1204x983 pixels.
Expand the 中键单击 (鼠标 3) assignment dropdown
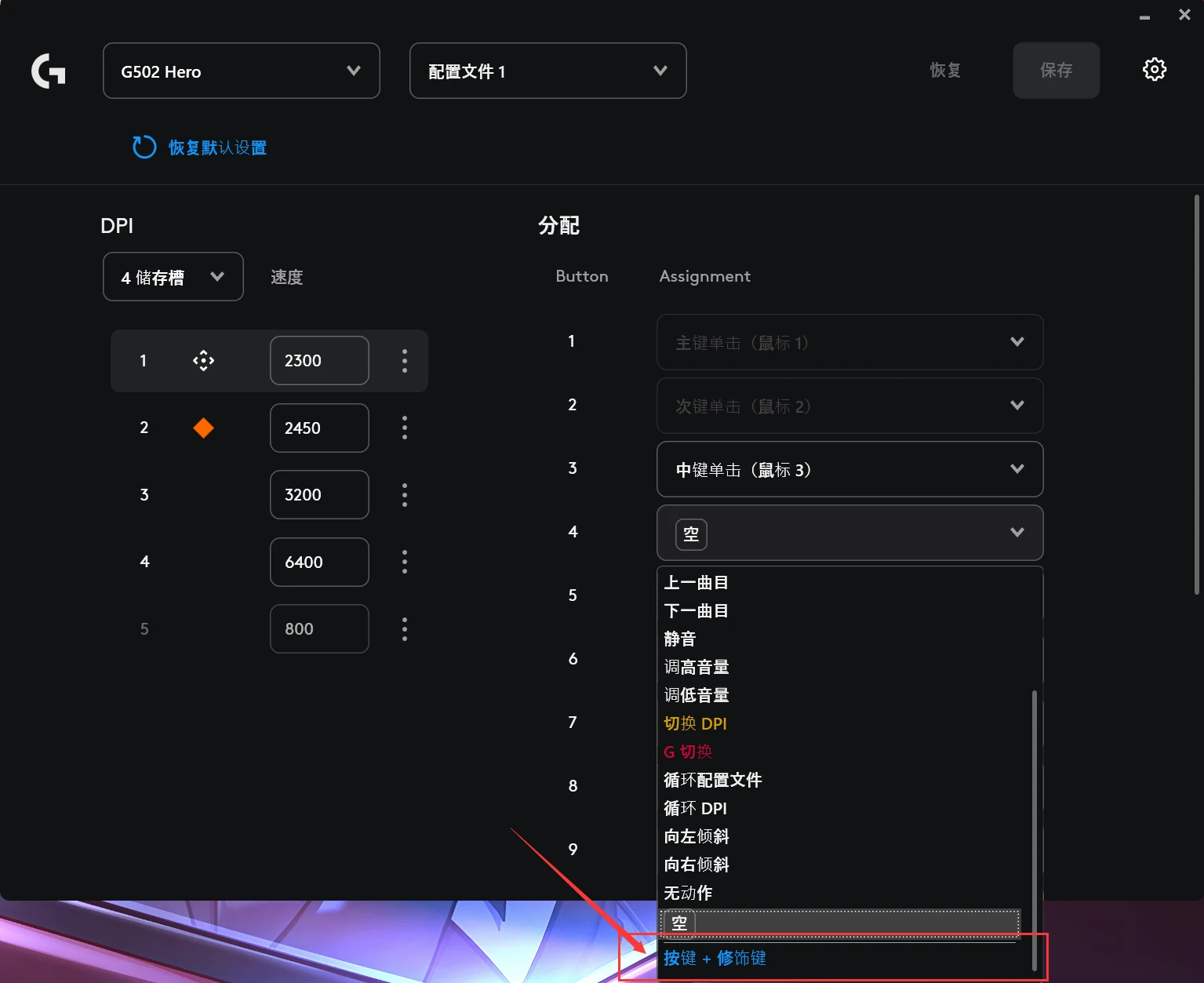(849, 469)
